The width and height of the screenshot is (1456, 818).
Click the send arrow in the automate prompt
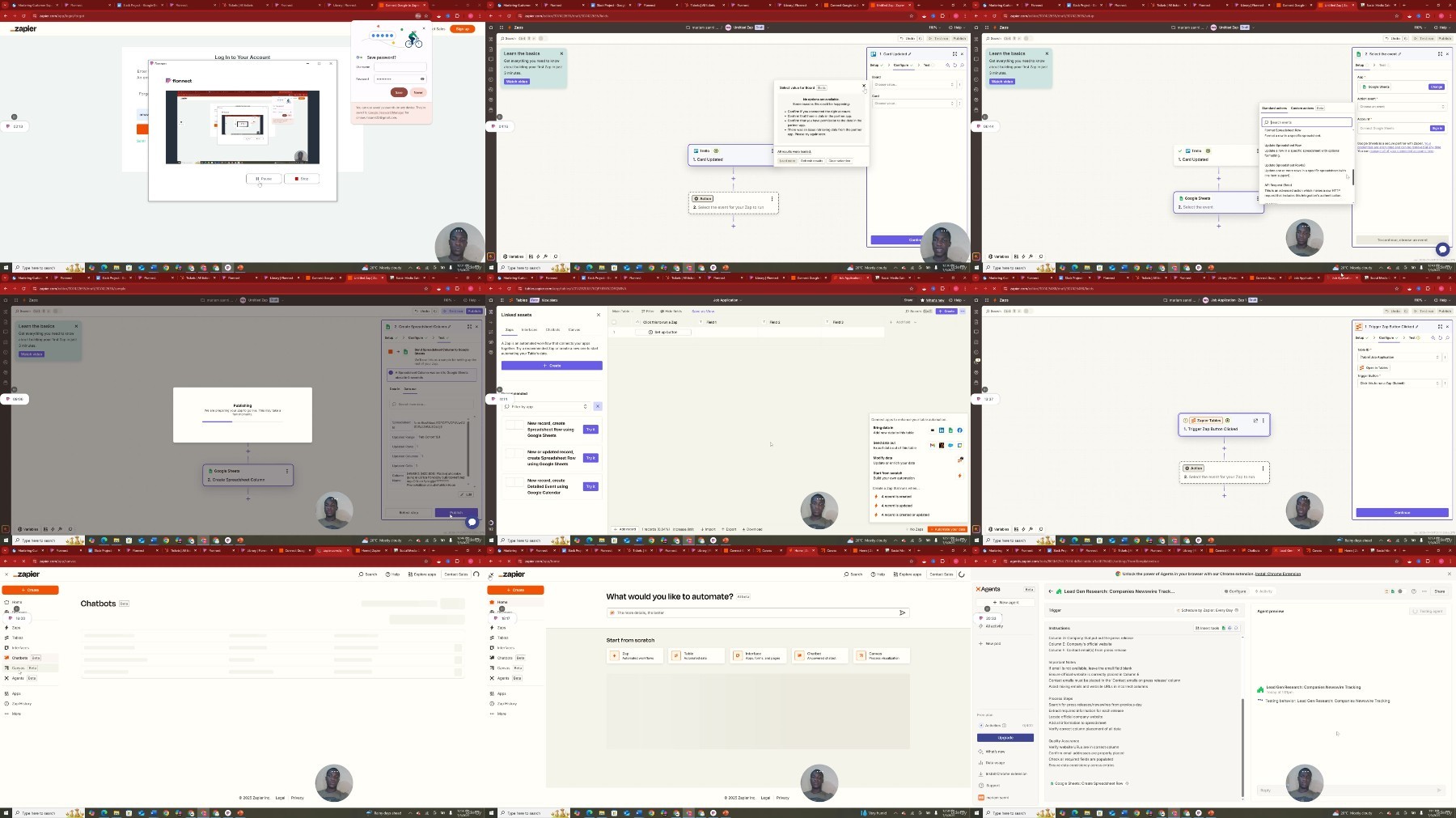click(x=903, y=612)
